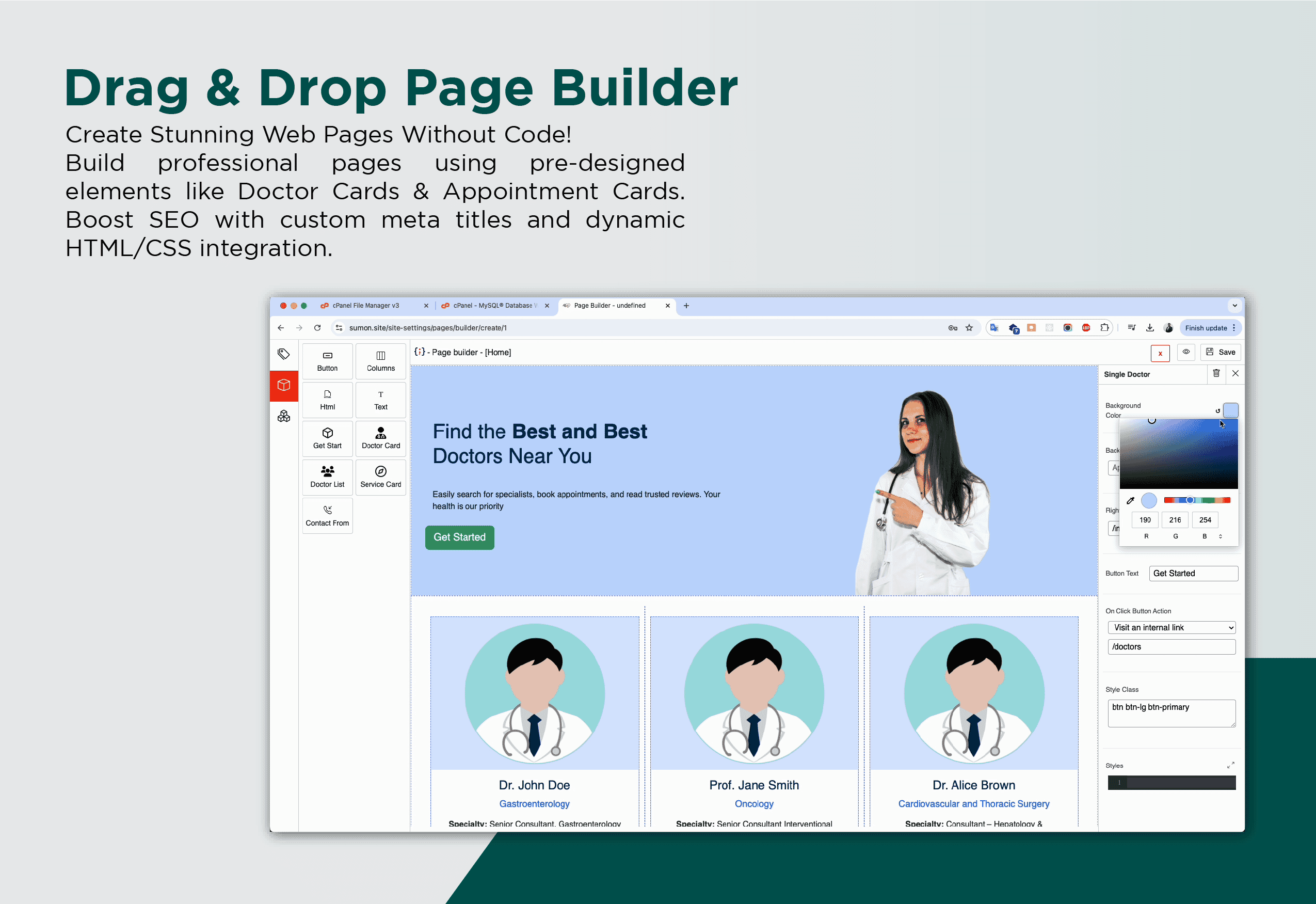The height and width of the screenshot is (904, 1316).
Task: Click the tag icon in the left sidebar
Action: (x=284, y=354)
